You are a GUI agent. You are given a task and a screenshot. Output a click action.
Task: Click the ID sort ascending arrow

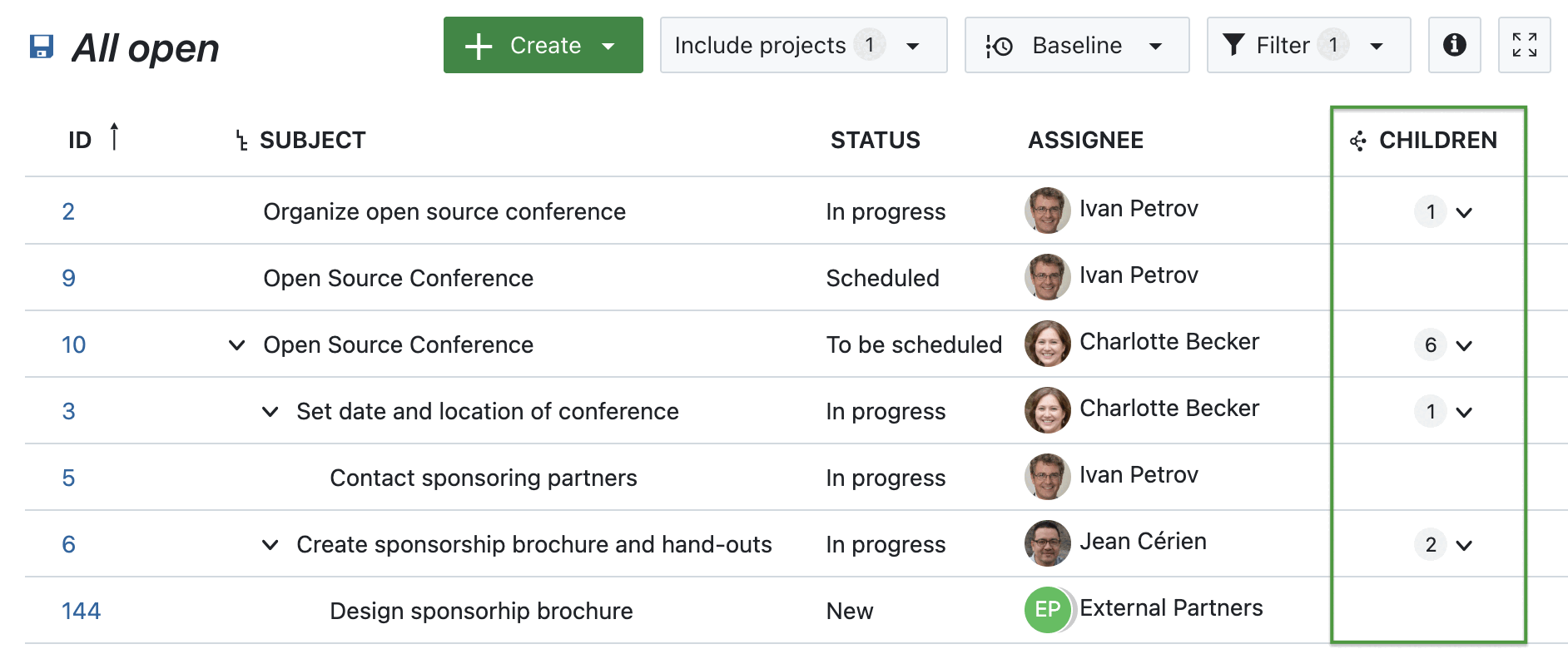(x=114, y=137)
